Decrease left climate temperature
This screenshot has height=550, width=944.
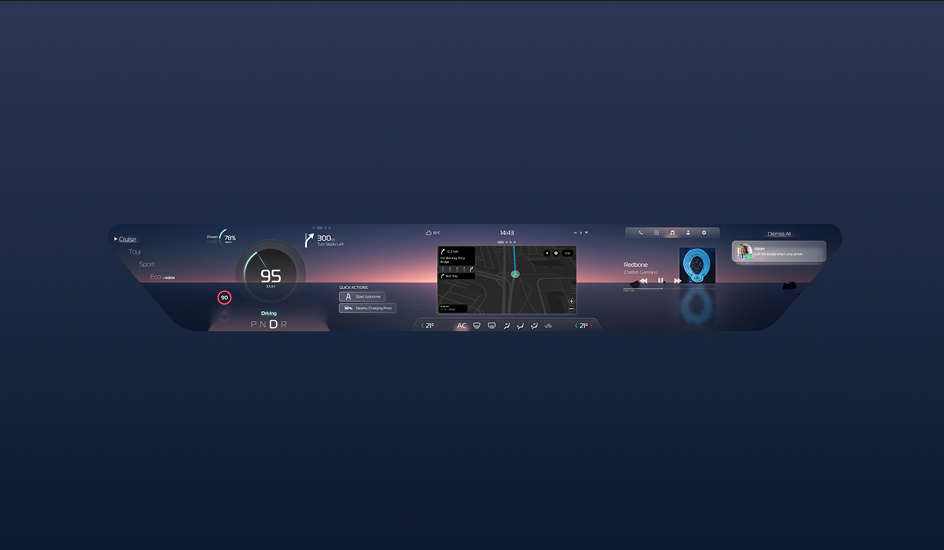[x=422, y=326]
